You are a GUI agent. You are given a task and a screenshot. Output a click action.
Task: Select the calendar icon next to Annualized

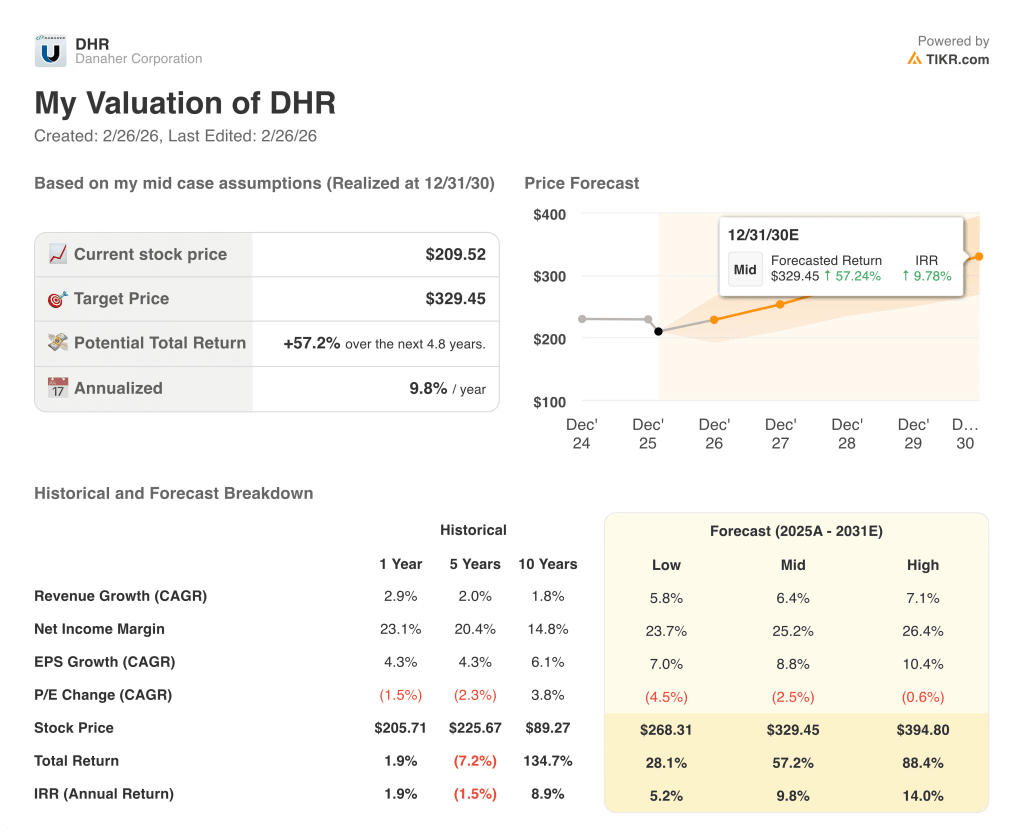(x=58, y=388)
